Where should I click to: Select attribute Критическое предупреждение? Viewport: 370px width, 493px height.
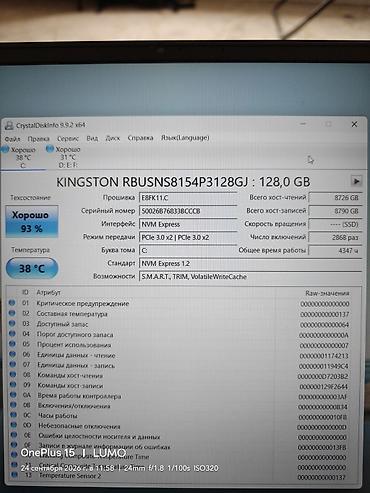click(83, 304)
